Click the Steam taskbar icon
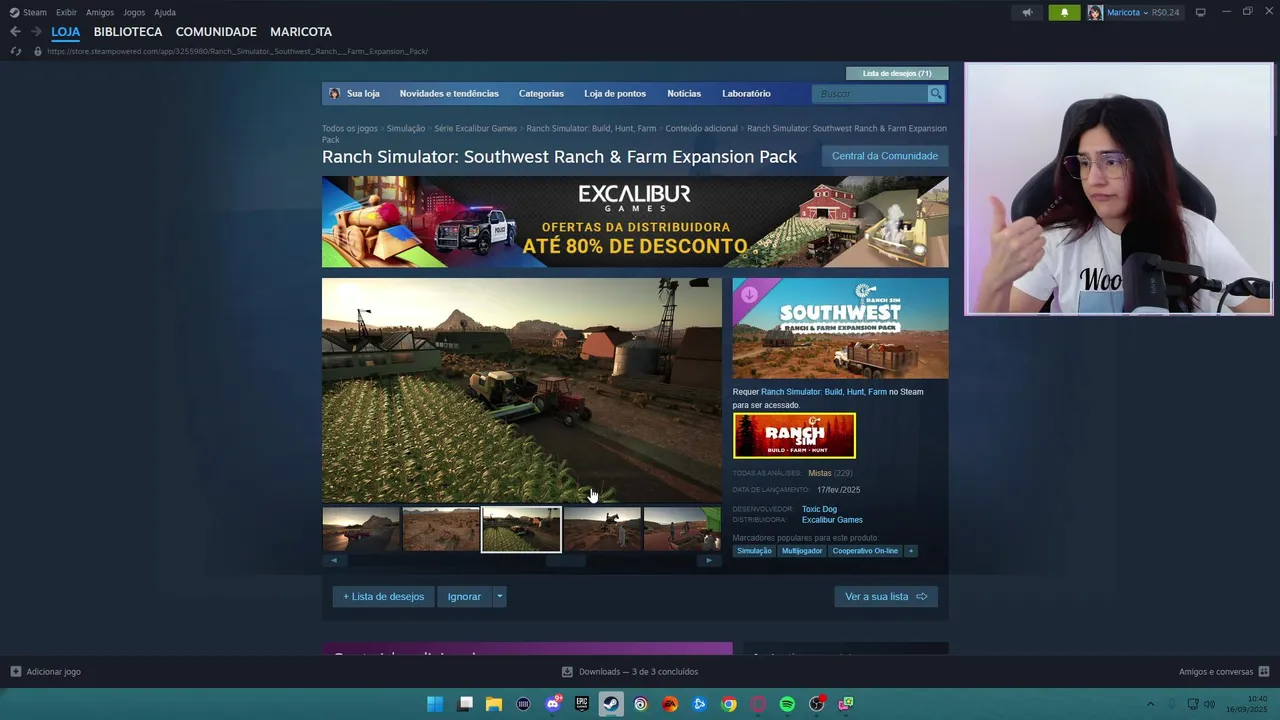The width and height of the screenshot is (1280, 720). point(611,704)
